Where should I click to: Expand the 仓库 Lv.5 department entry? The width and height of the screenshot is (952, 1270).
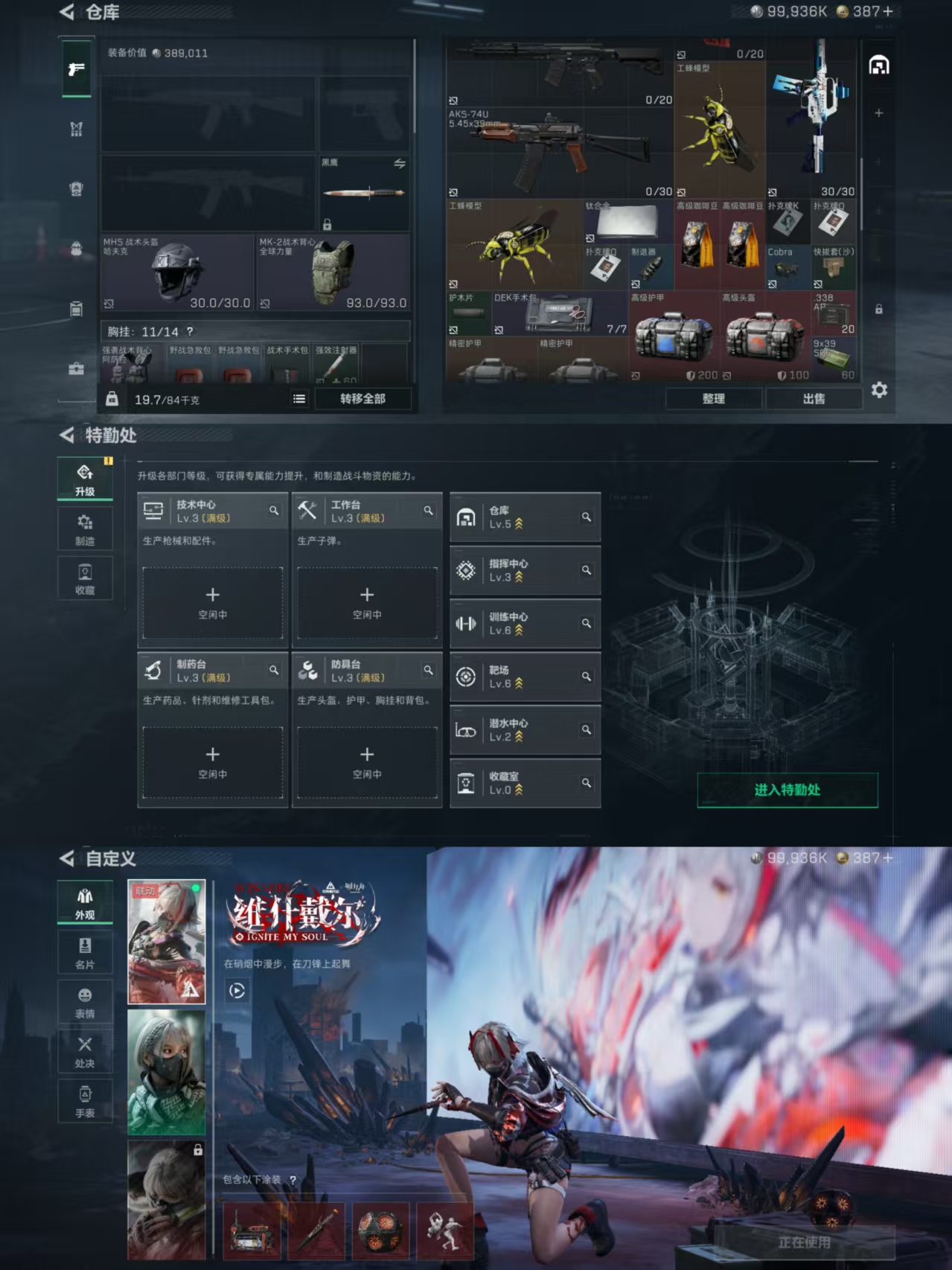pyautogui.click(x=524, y=517)
